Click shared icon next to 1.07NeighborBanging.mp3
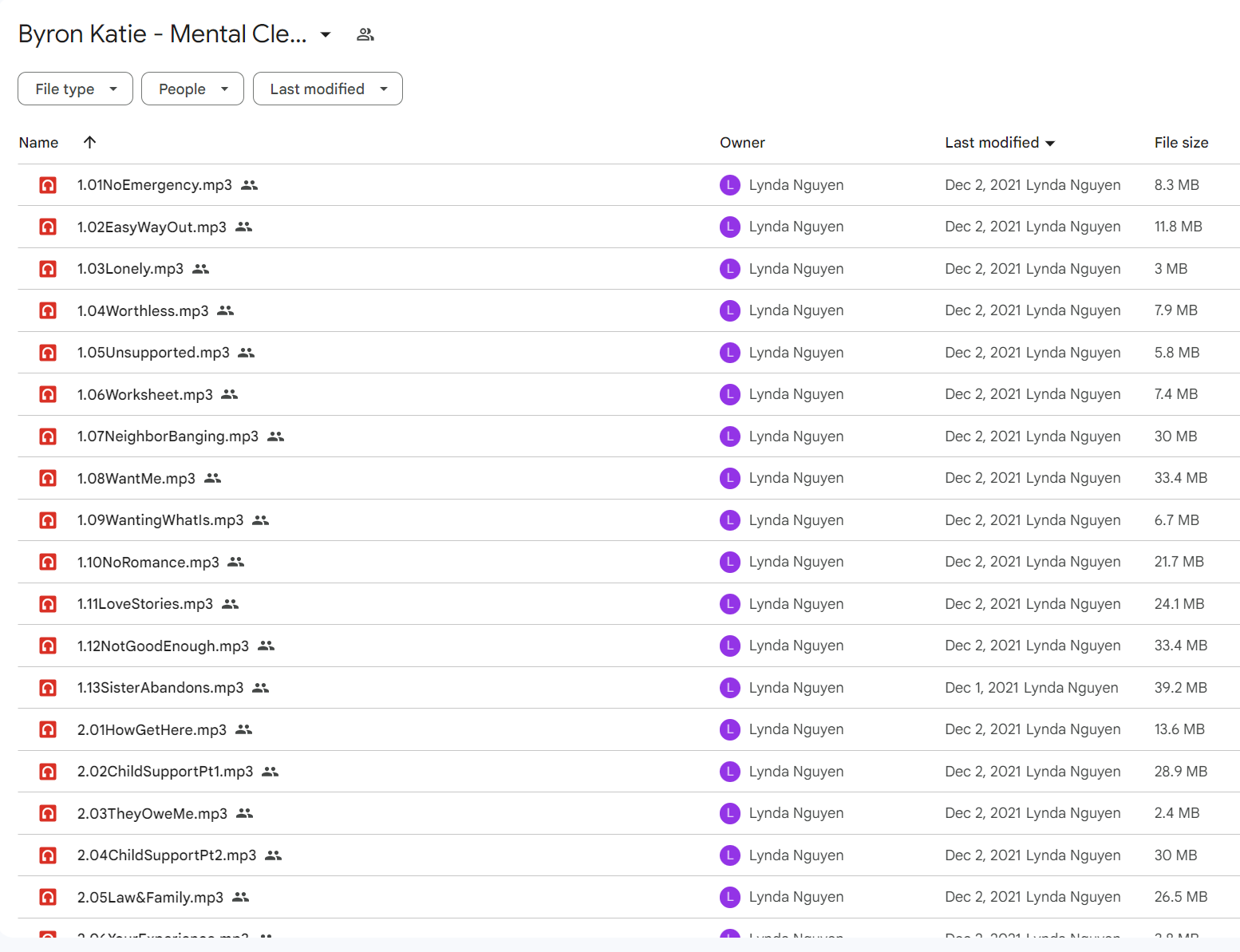The height and width of the screenshot is (952, 1240). (276, 436)
